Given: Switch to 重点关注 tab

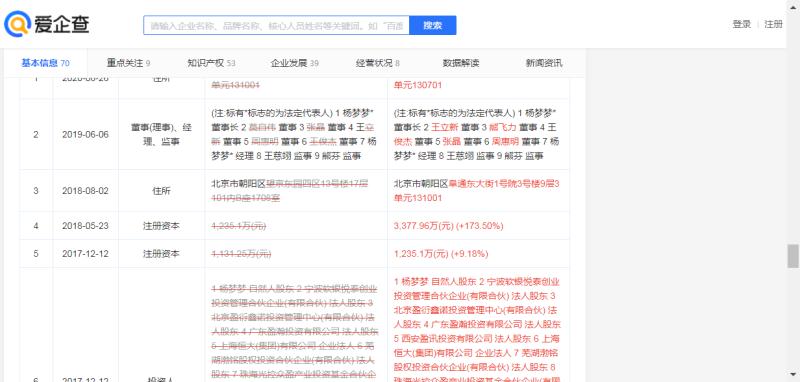Looking at the screenshot, I should click(129, 63).
